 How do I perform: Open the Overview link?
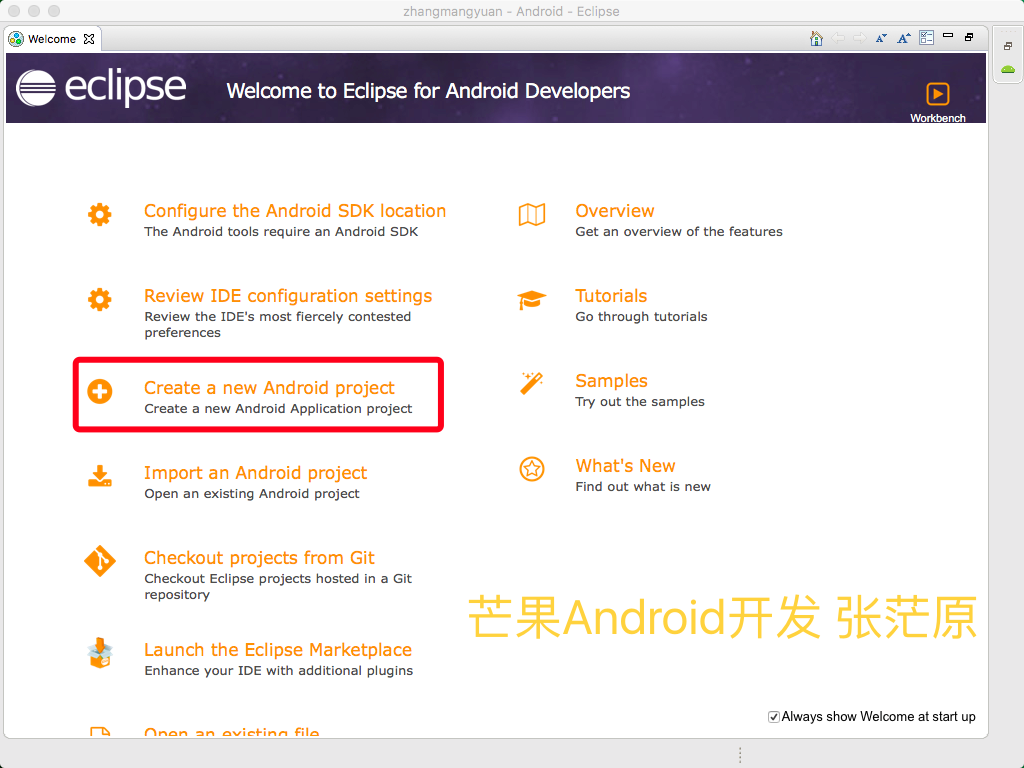(615, 211)
